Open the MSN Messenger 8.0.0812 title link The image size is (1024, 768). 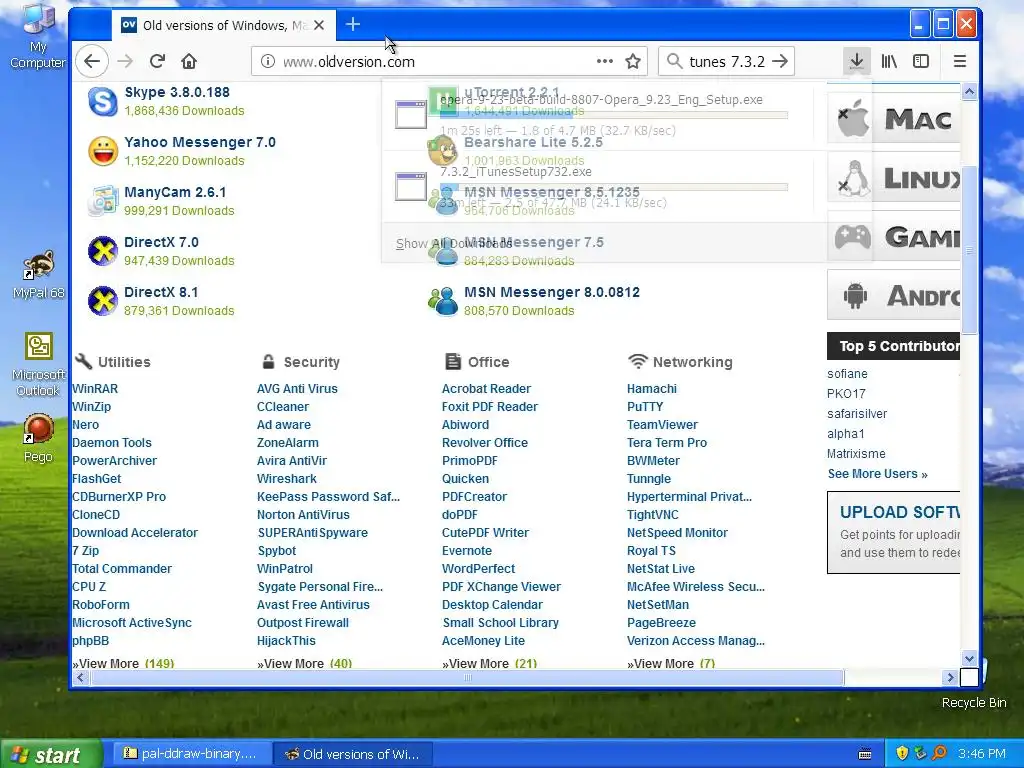552,292
